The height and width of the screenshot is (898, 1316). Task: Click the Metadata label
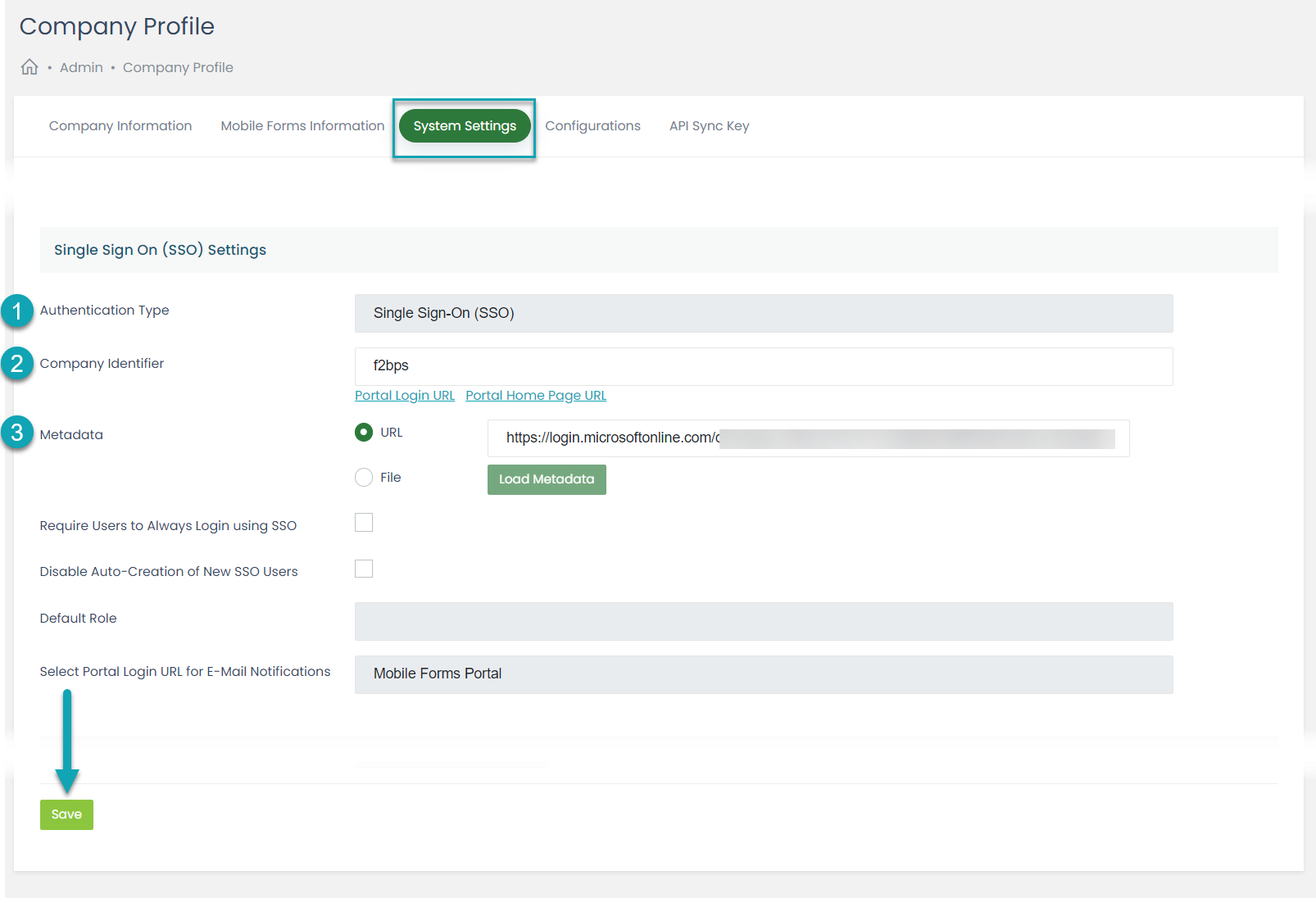[x=71, y=435]
